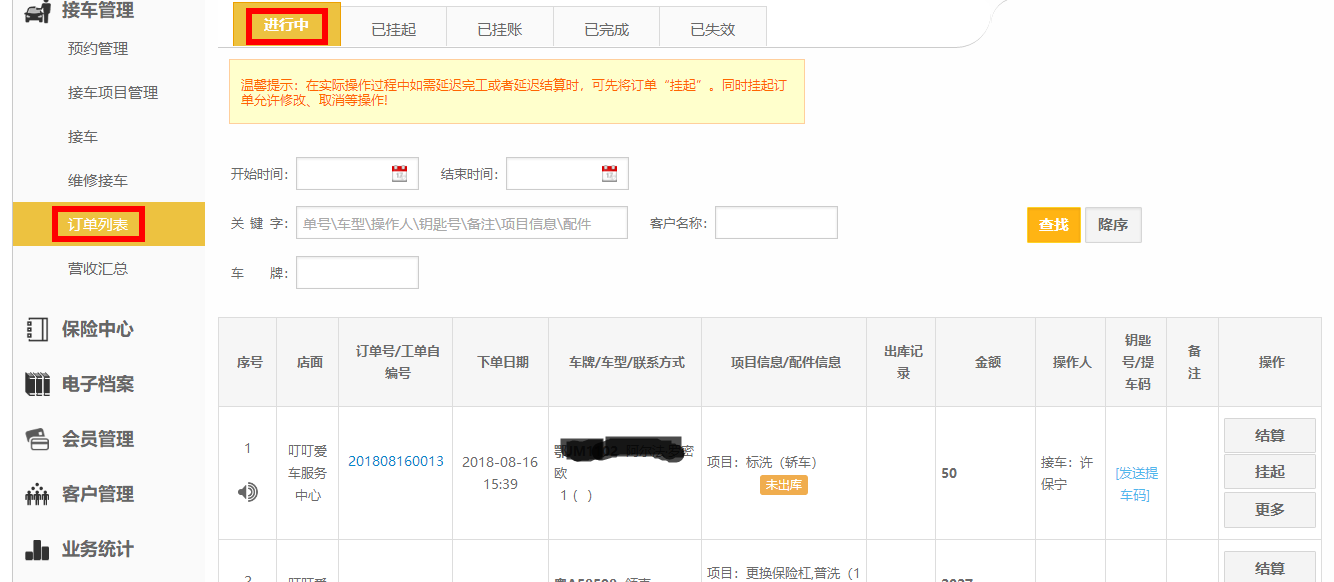Open 营收汇总 in the sidebar
The image size is (1334, 582).
click(98, 268)
